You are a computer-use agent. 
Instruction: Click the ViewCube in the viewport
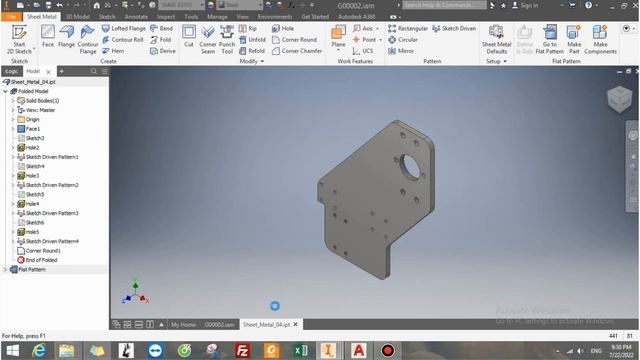[620, 99]
